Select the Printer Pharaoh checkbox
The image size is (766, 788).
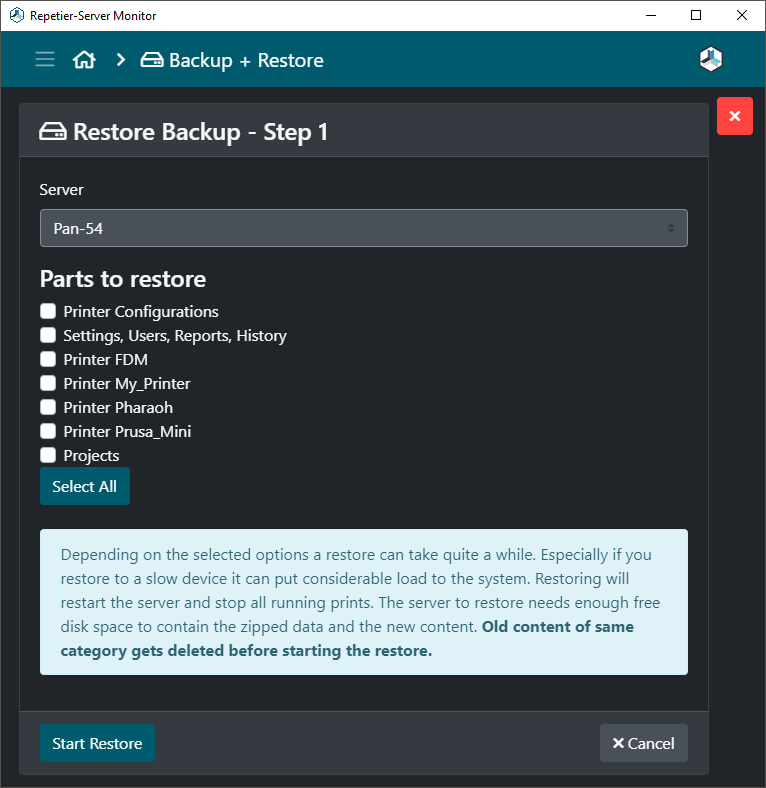point(48,407)
